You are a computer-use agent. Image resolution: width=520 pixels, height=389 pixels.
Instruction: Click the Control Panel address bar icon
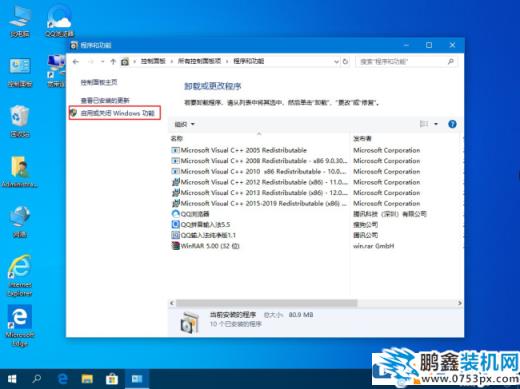point(125,62)
